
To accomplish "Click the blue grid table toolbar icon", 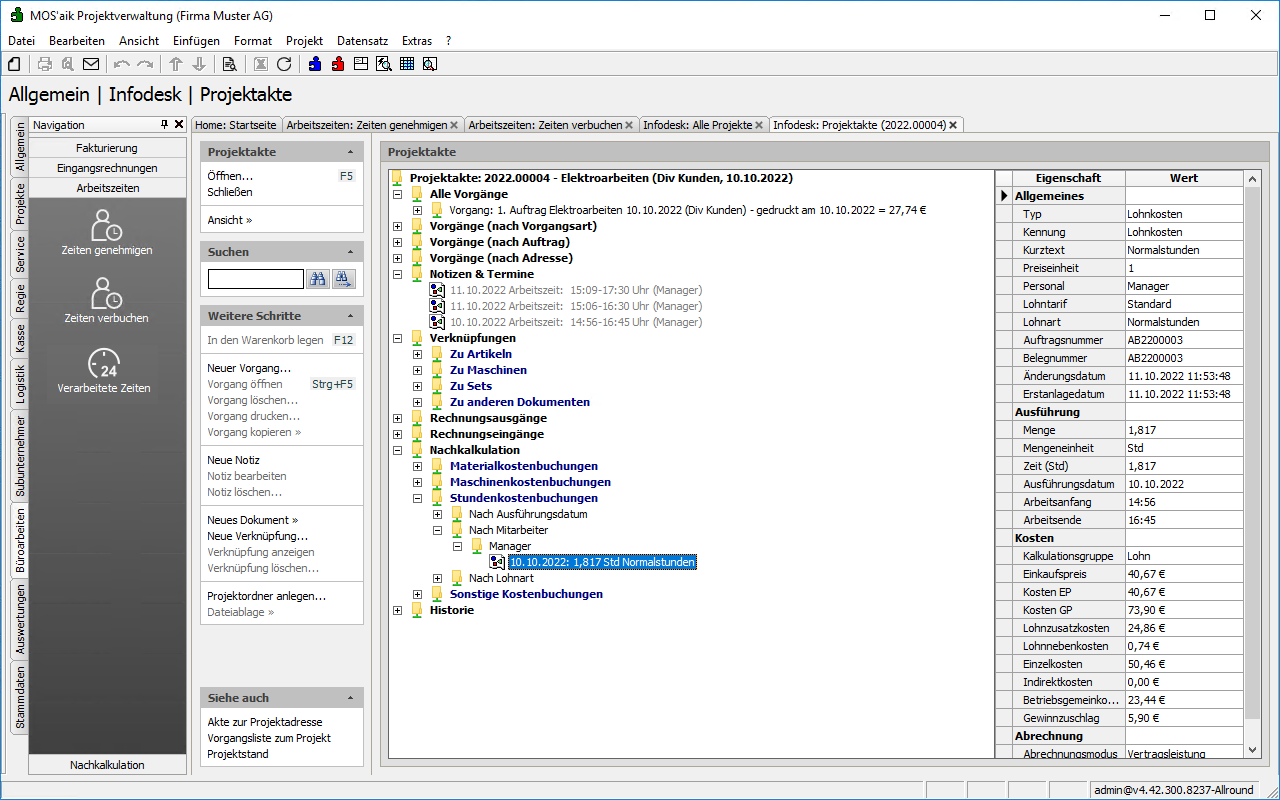I will tap(407, 64).
